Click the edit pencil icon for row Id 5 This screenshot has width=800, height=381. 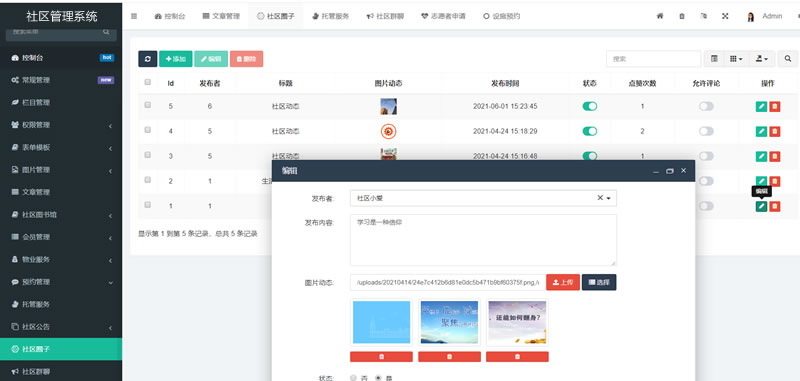[x=761, y=107]
